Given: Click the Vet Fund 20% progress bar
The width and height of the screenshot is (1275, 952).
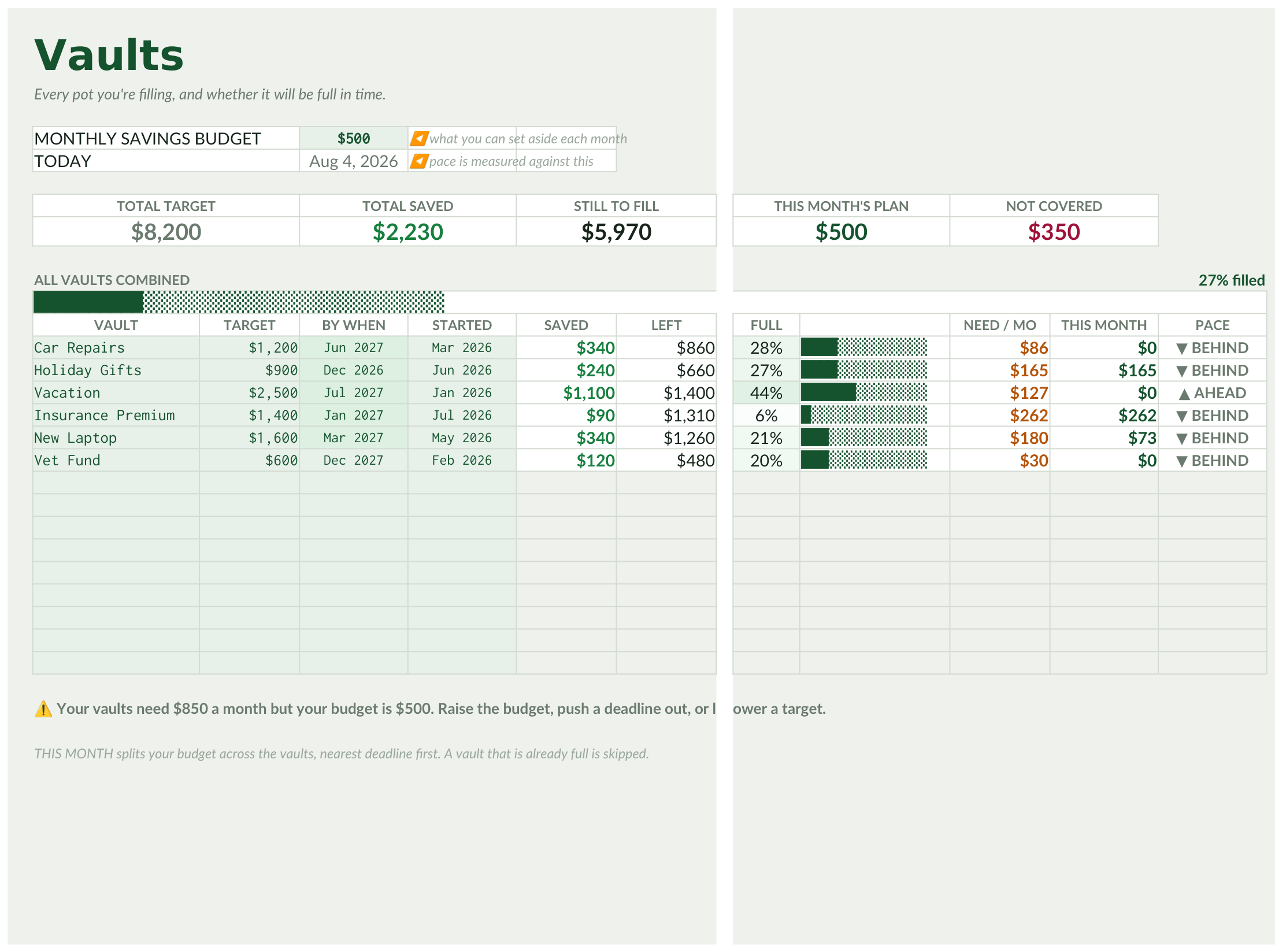Looking at the screenshot, I should [864, 460].
